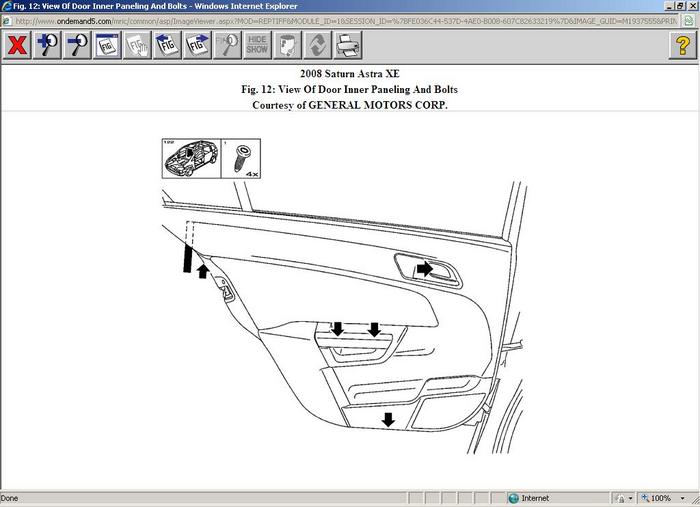Screen dimensions: 700x507
Task: Click 'Courtesy of GENERAL MOTORS CORP.' text
Action: pos(350,105)
